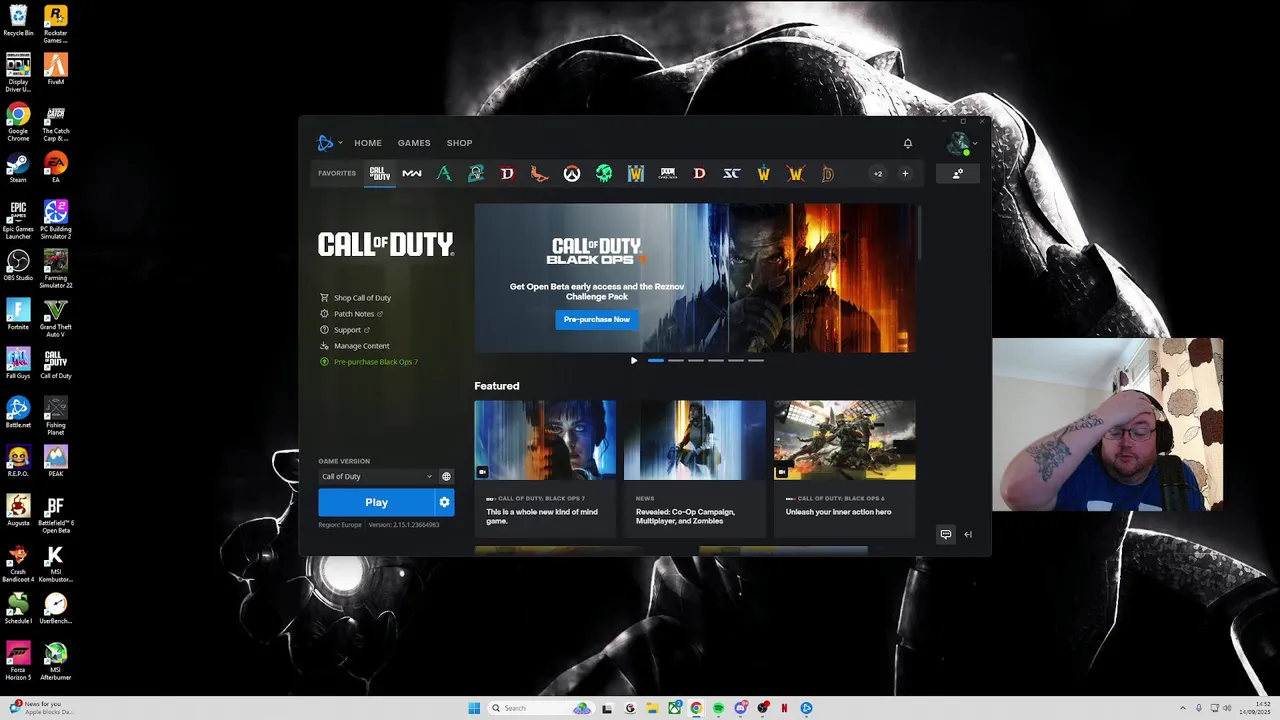Open the Support link
The width and height of the screenshot is (1280, 720).
(x=345, y=330)
